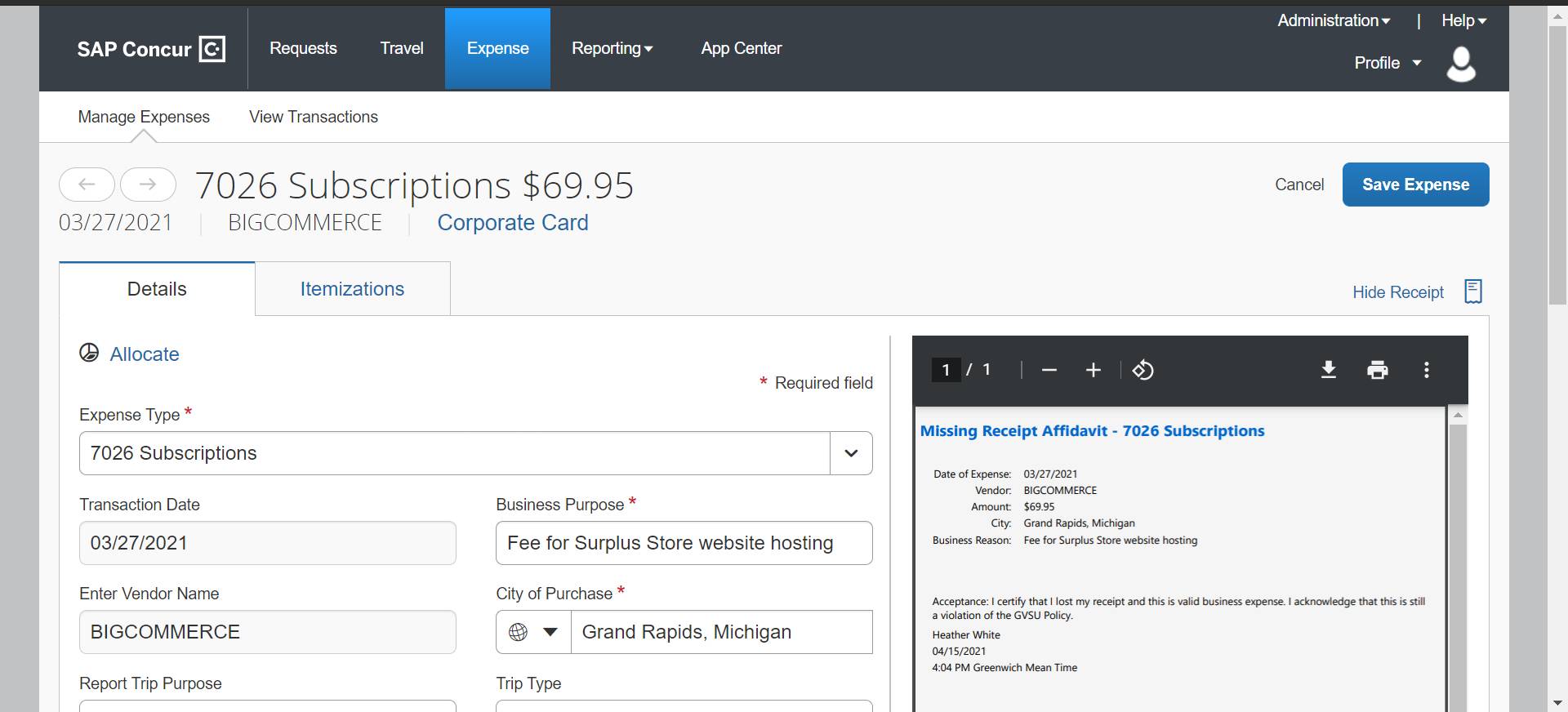Open the View Transactions tab

[313, 117]
